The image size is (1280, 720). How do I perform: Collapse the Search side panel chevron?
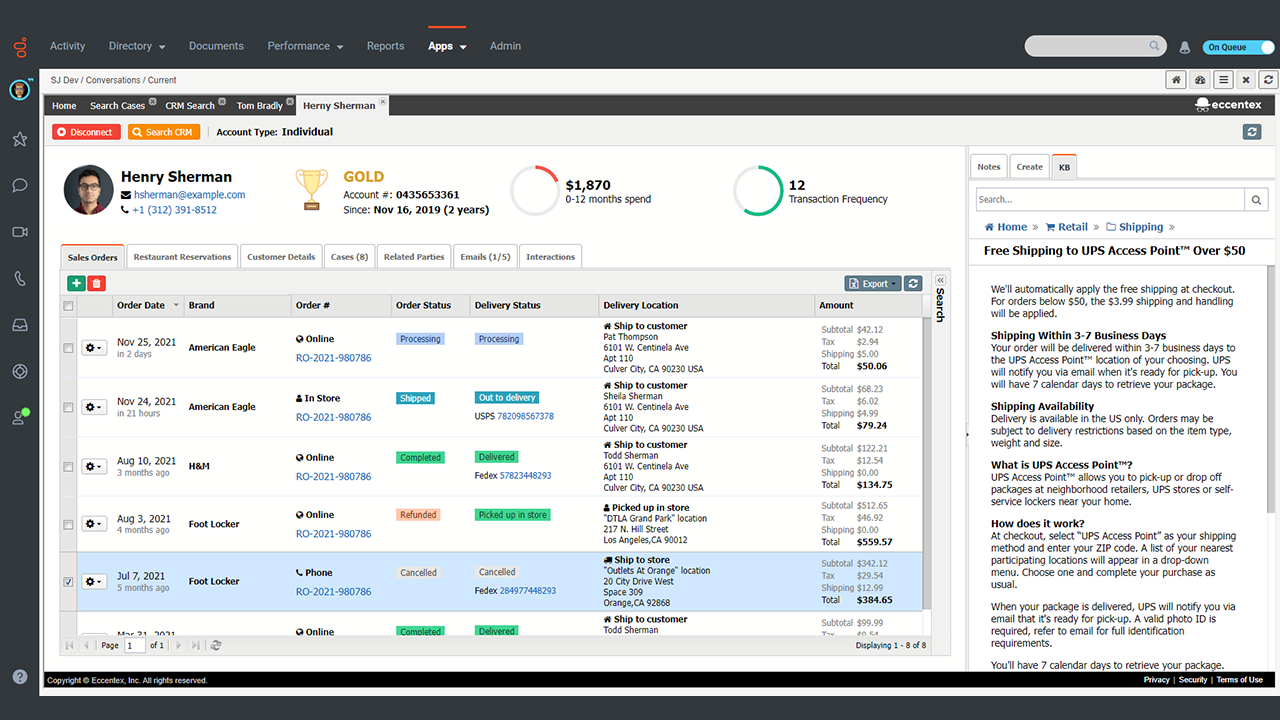click(x=940, y=280)
